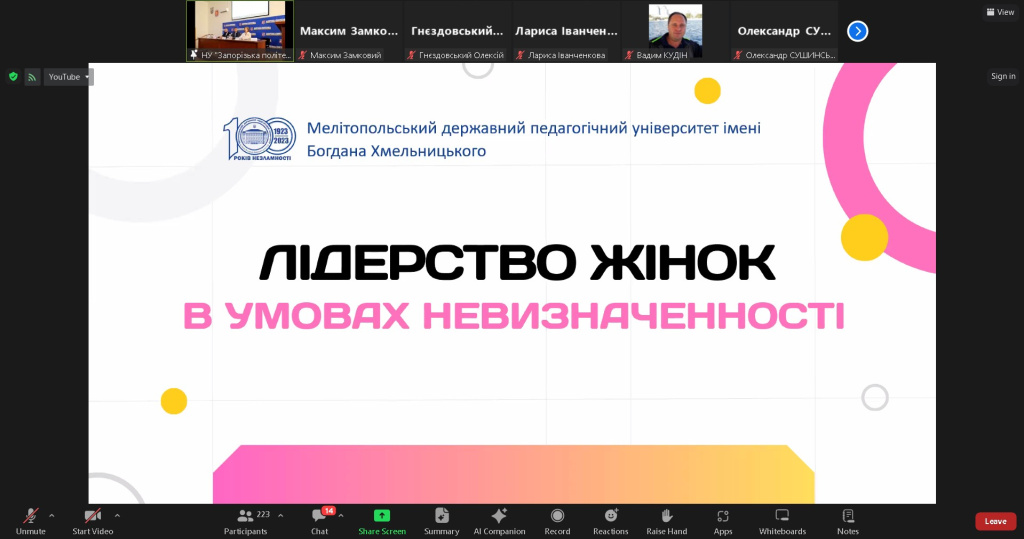
Task: Select the Запорізька політехніка video thumbnail
Action: [x=240, y=31]
